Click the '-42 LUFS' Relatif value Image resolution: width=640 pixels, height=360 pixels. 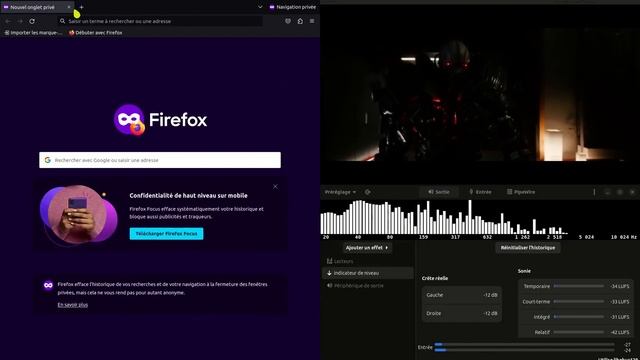pyautogui.click(x=620, y=332)
